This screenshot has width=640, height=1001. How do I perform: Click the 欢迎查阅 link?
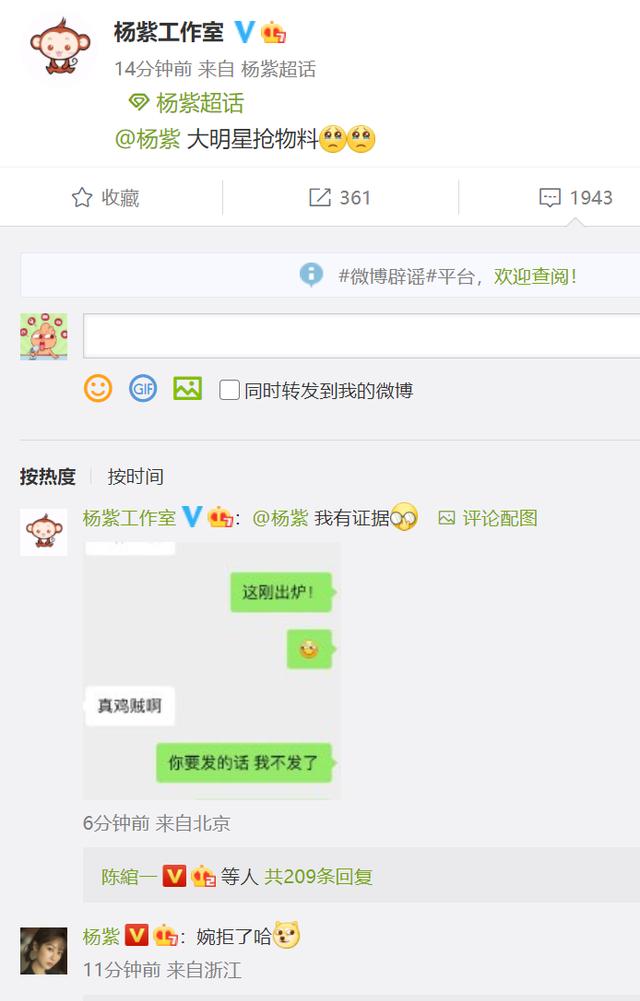535,276
